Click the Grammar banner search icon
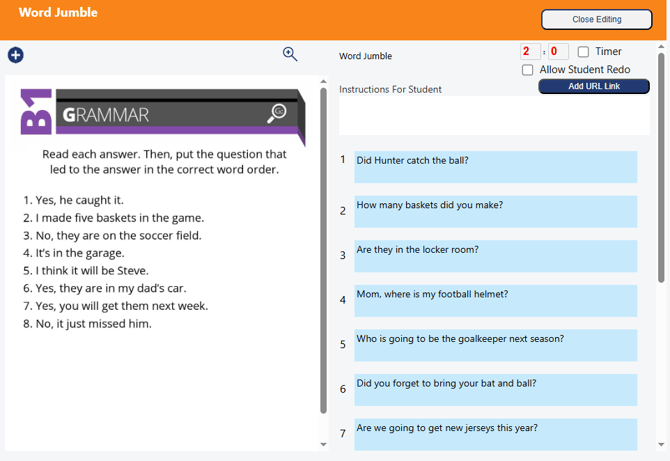Viewport: 670px width, 461px height. 277,114
